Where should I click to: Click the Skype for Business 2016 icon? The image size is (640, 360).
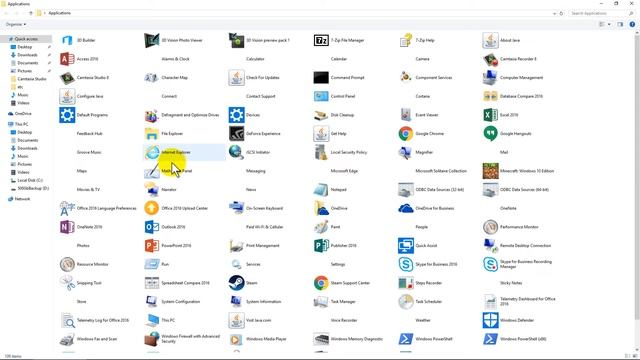(x=406, y=264)
